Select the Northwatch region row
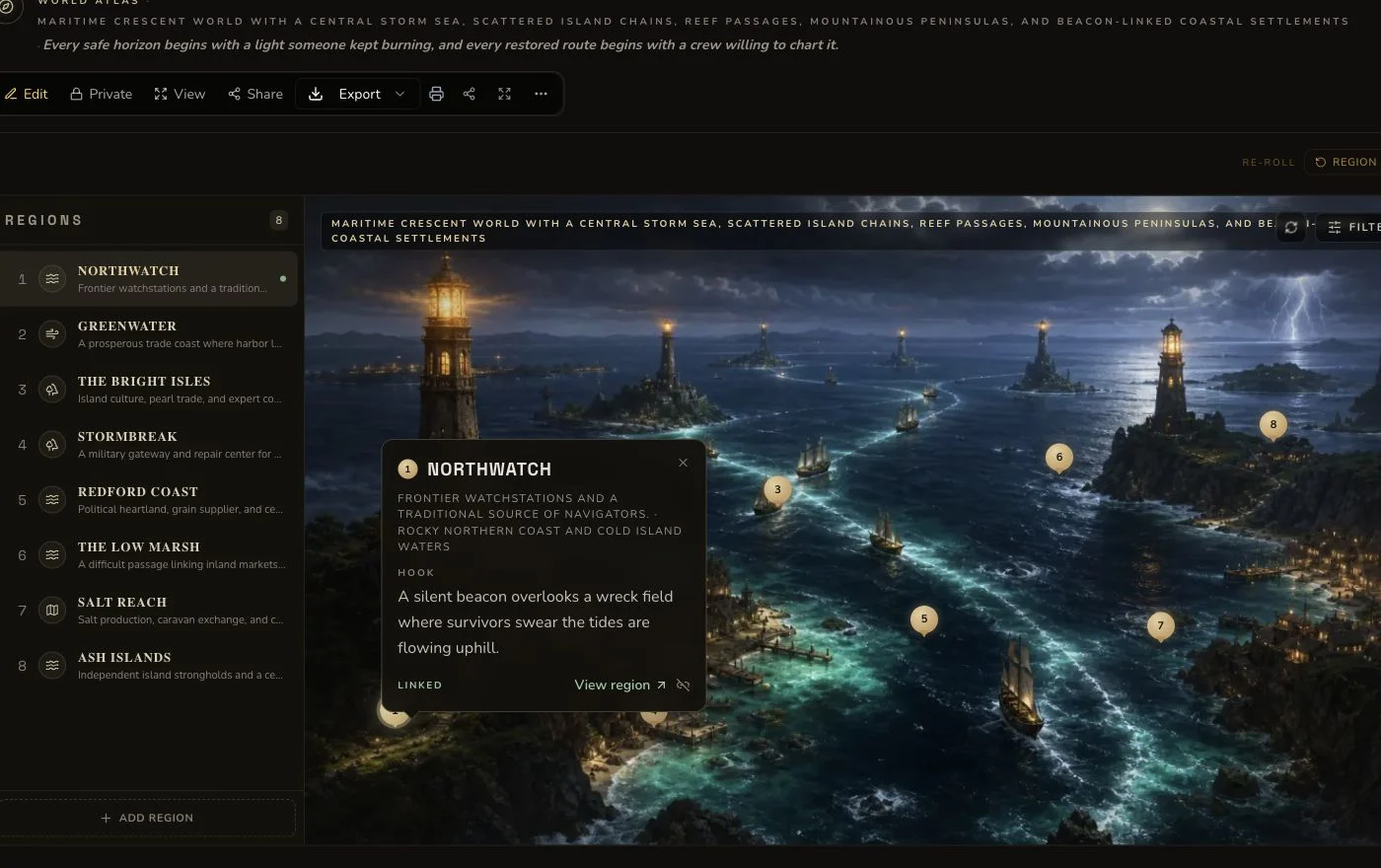This screenshot has height=868, width=1381. tap(148, 279)
